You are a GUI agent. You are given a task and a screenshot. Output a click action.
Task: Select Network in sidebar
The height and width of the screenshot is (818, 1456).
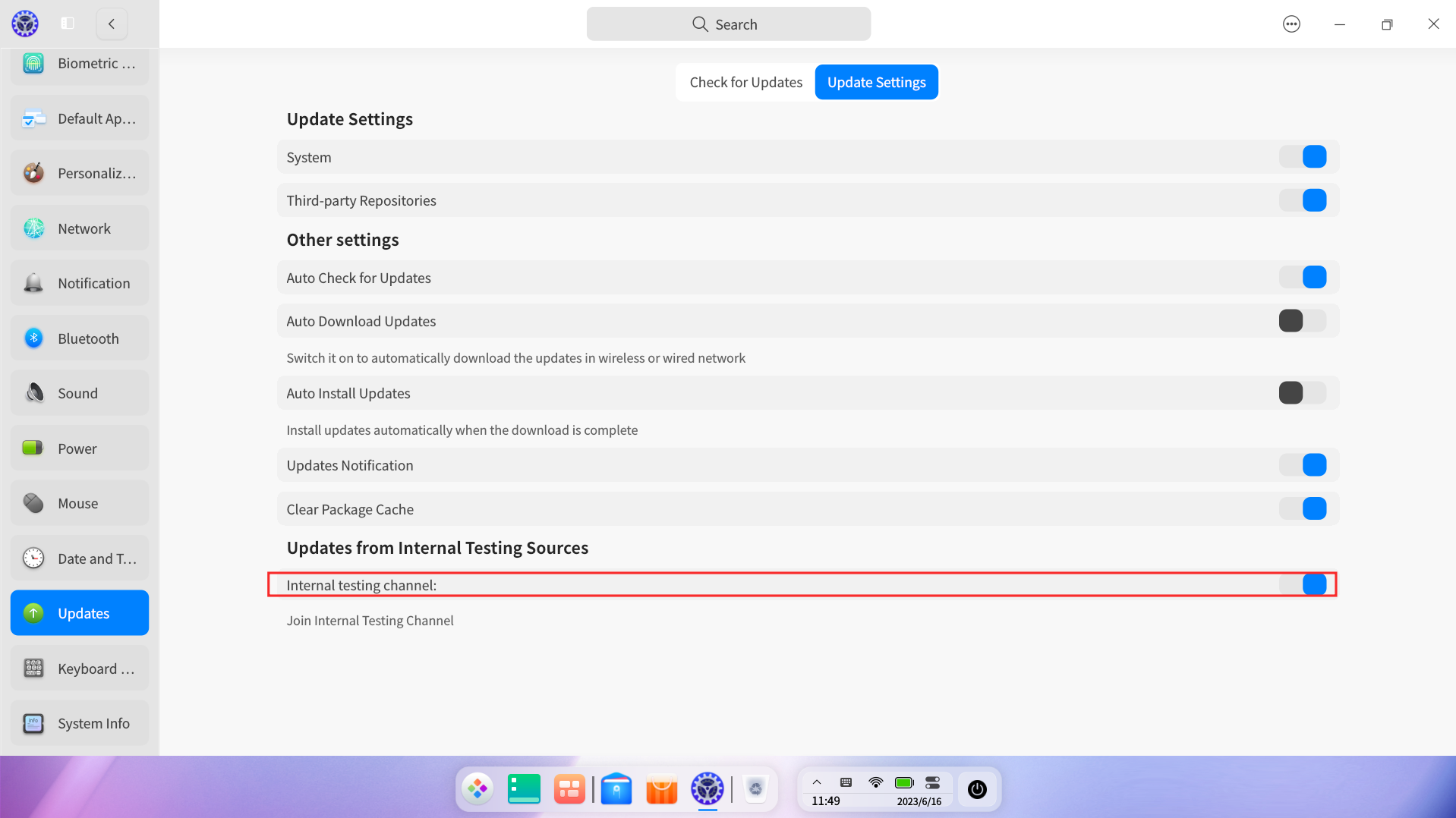click(80, 228)
